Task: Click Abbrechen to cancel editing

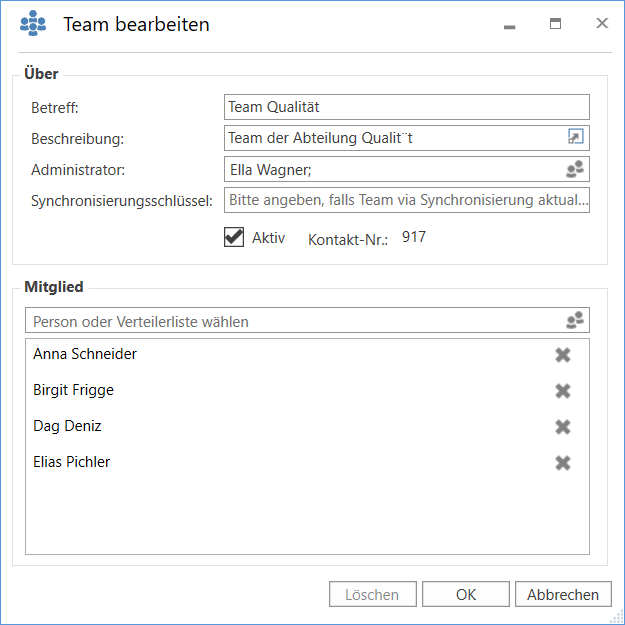Action: click(x=563, y=594)
